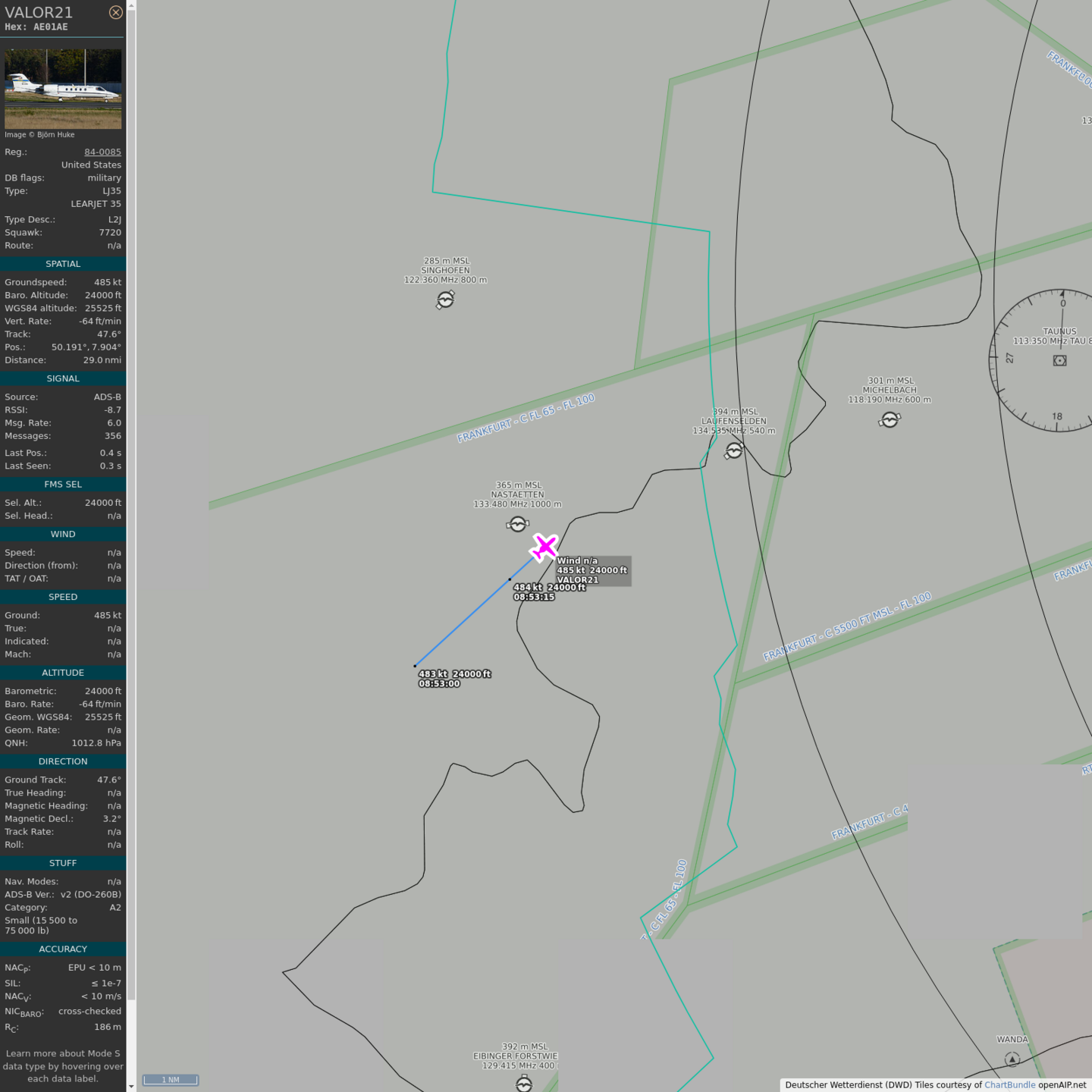Screen dimensions: 1092x1092
Task: Select the Michelbach airfield icon
Action: pyautogui.click(x=890, y=419)
